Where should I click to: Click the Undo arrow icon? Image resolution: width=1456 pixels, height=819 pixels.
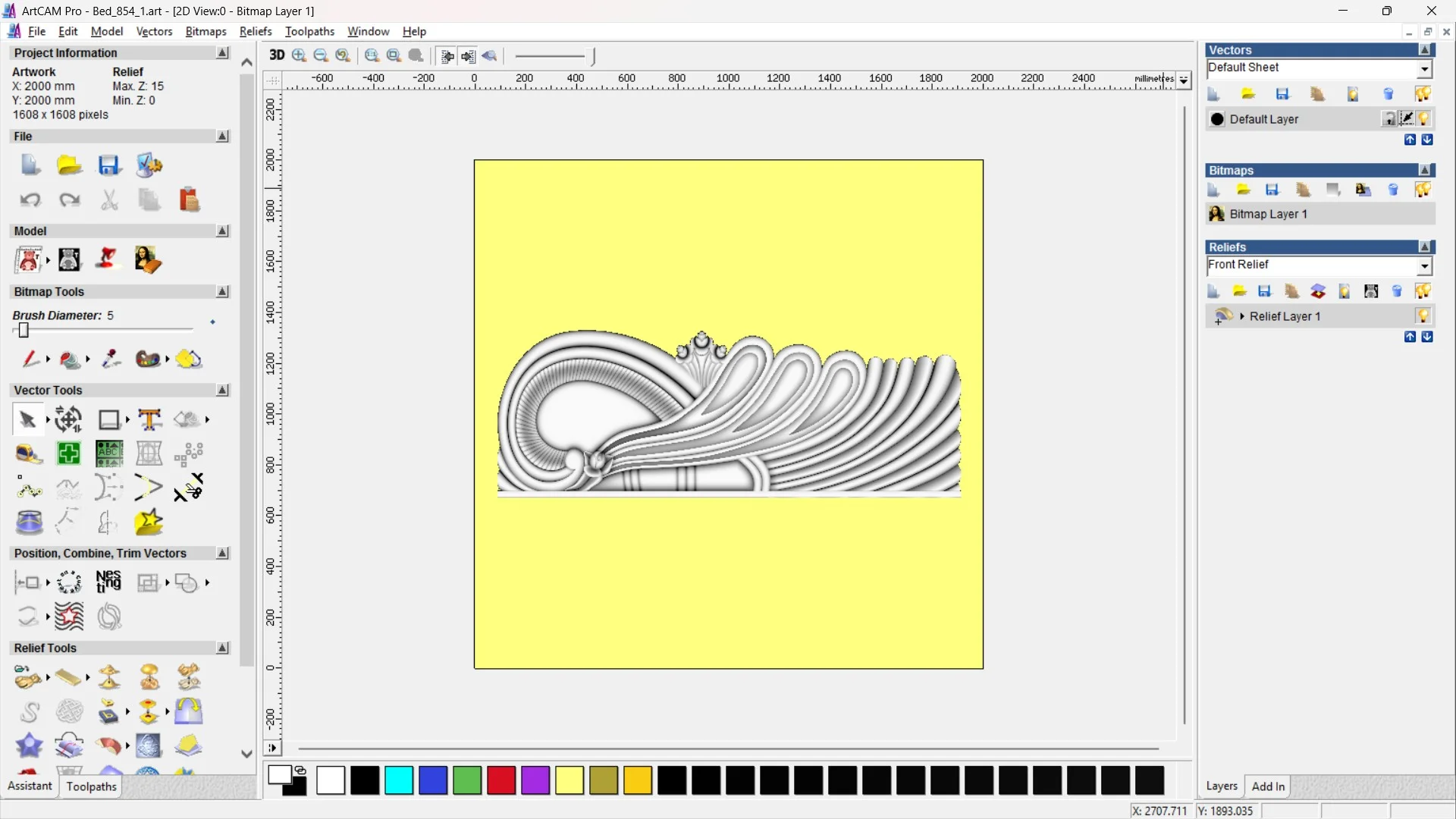click(30, 199)
